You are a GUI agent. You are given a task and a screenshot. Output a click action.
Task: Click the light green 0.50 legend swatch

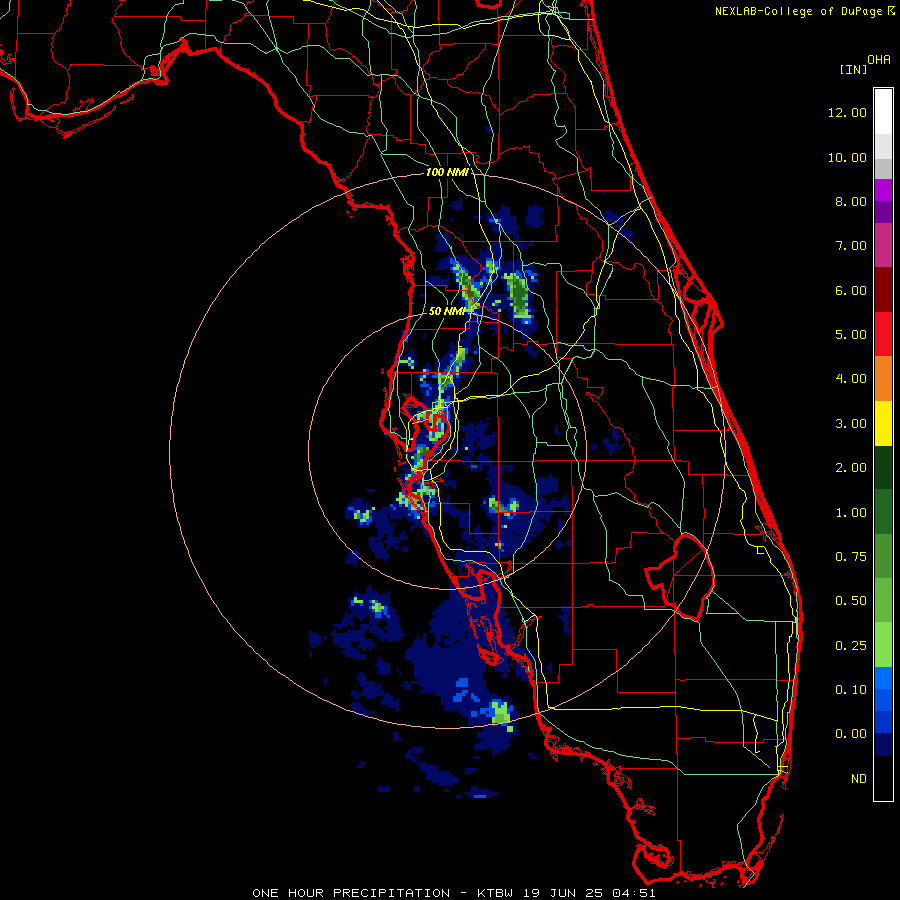tap(883, 600)
